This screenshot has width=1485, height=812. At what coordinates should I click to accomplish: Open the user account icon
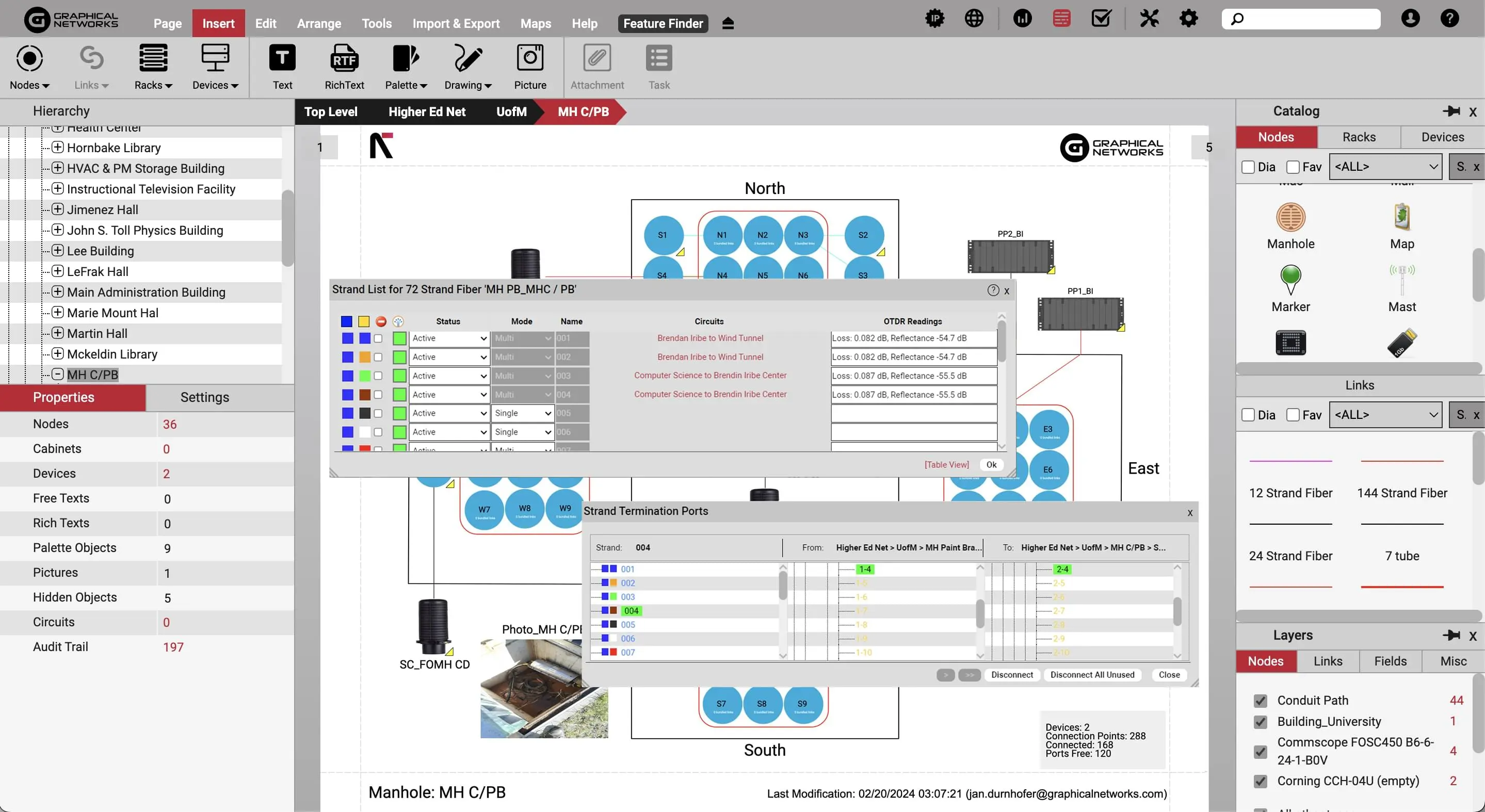click(x=1410, y=19)
